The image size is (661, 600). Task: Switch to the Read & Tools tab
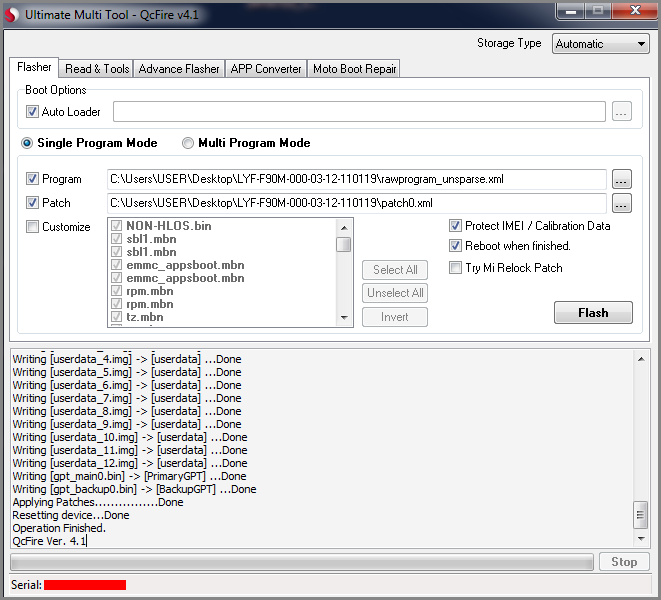pos(97,69)
